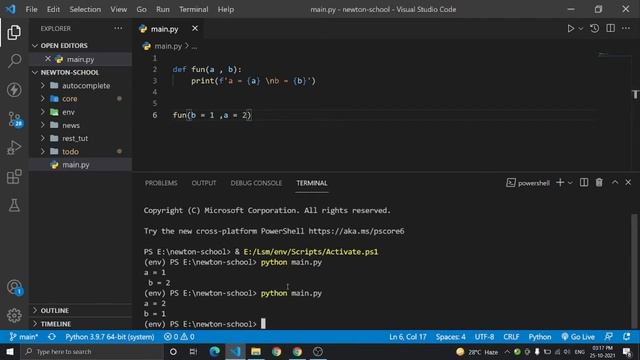Change indentation via Spaces: 4
640x360 pixels.
coord(450,337)
